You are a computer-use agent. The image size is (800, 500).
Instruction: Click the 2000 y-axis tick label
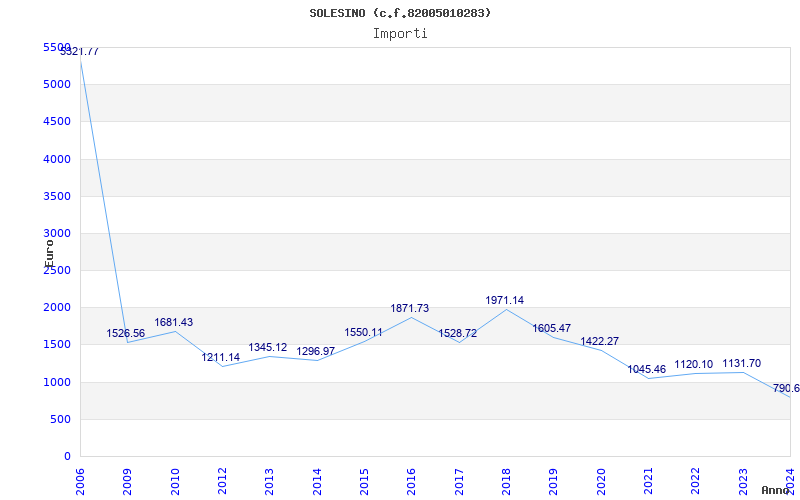click(x=57, y=308)
